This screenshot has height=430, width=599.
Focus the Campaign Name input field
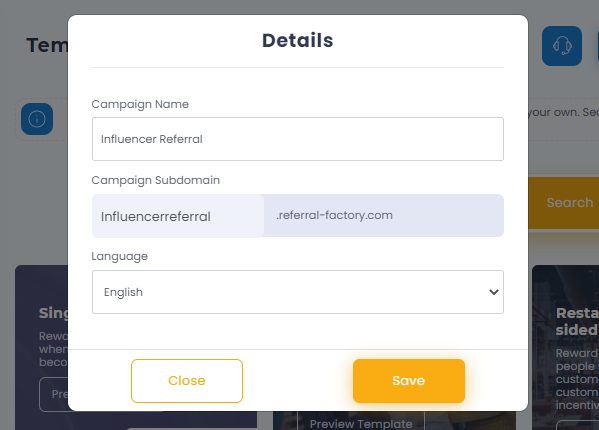pos(298,139)
